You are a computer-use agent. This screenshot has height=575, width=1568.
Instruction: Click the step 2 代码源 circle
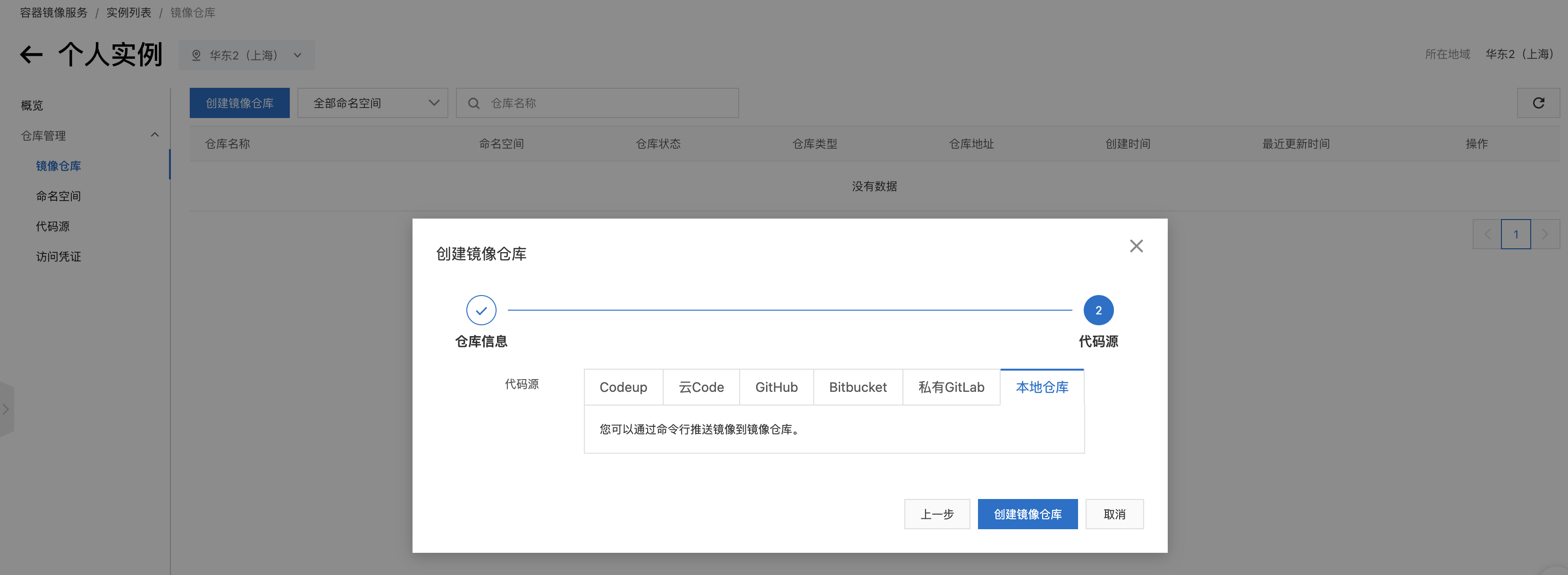(1098, 311)
